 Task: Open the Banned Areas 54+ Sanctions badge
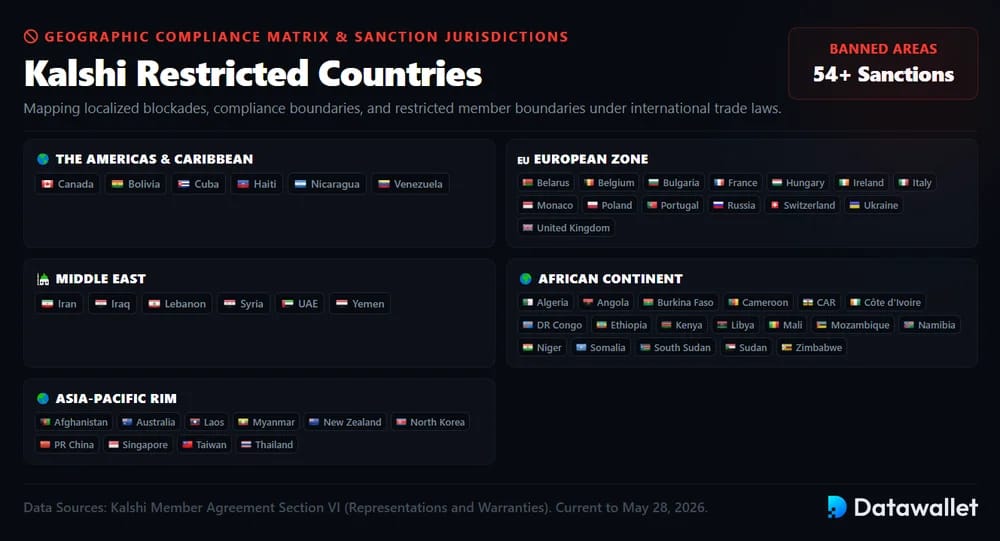click(x=883, y=63)
